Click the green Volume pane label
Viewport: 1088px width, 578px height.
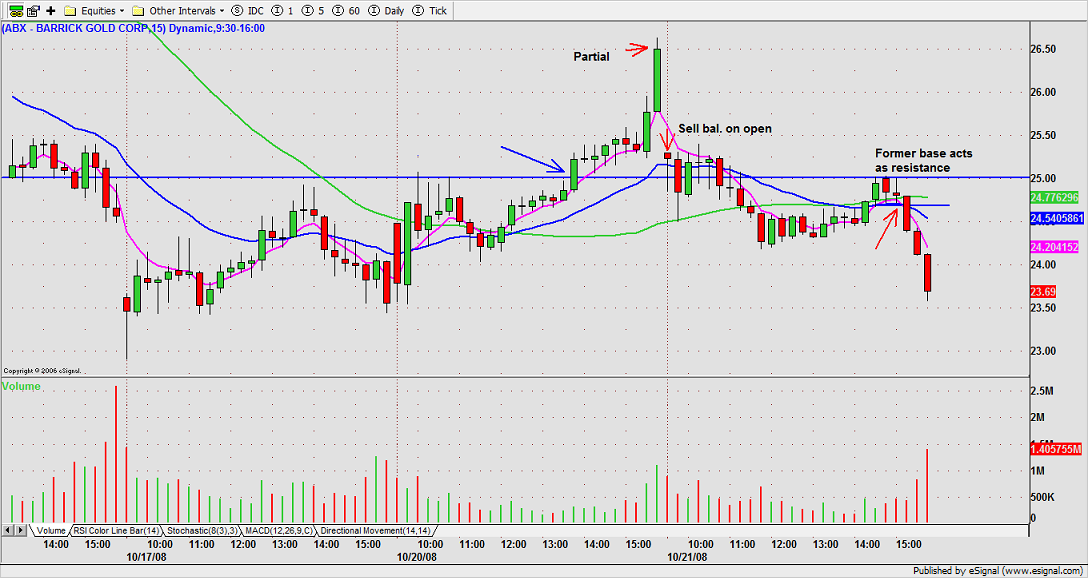tap(21, 386)
